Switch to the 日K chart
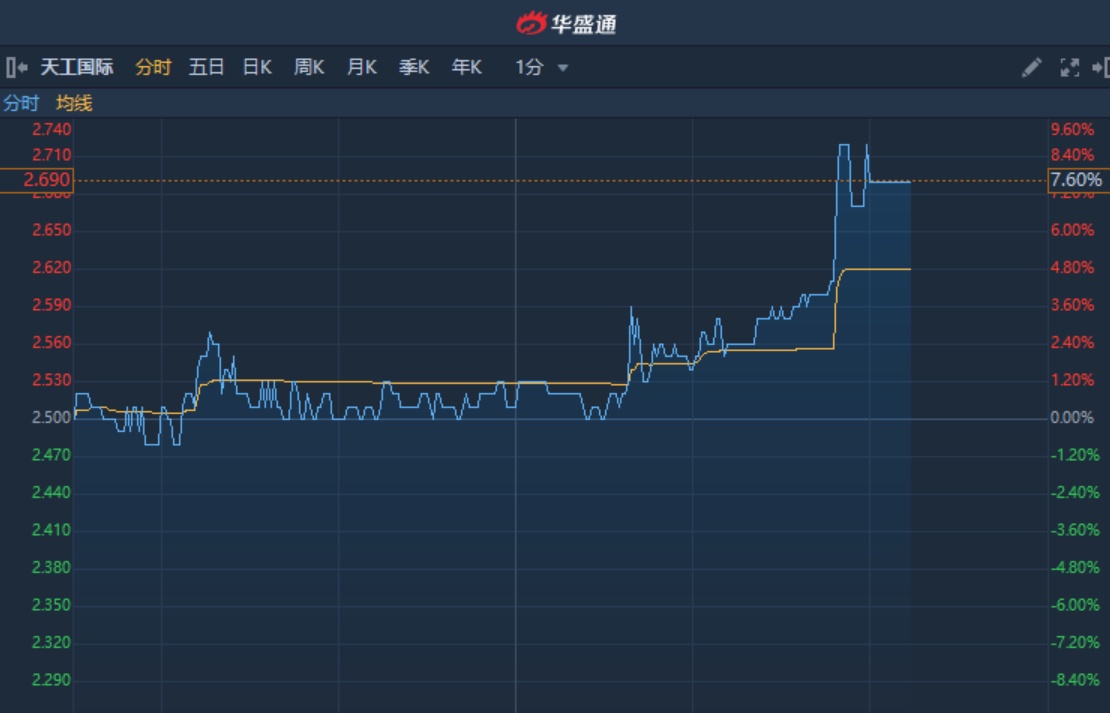The image size is (1110, 713). [257, 67]
